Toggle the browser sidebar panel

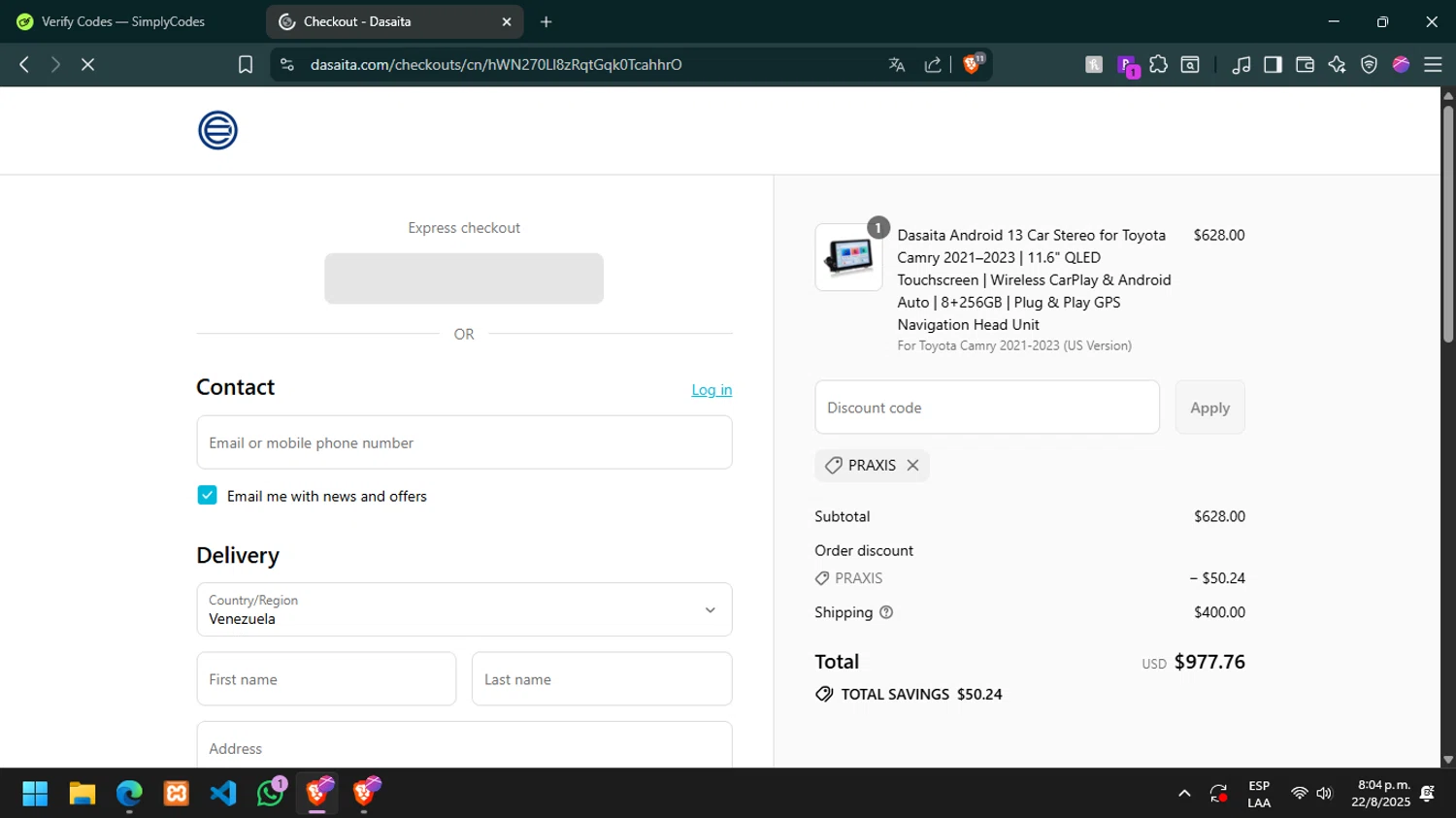pos(1273,64)
